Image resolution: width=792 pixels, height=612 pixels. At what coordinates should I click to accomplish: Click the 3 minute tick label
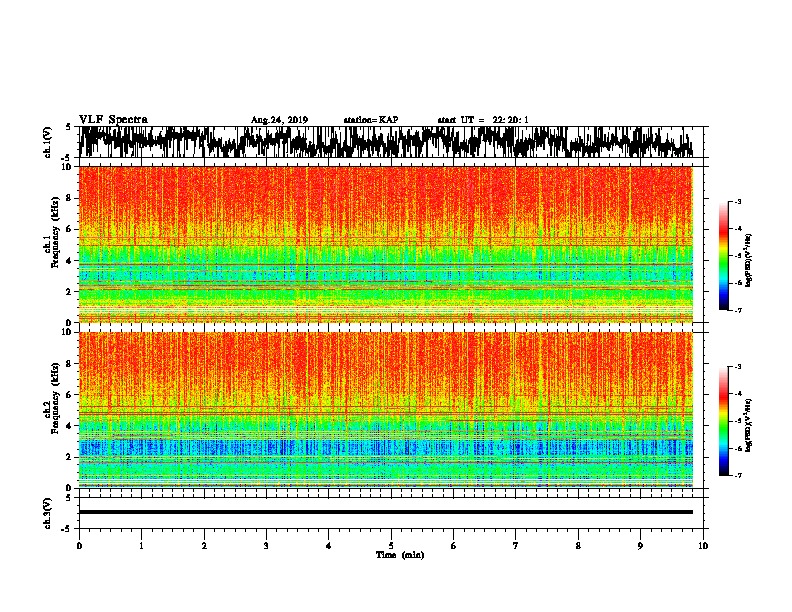click(266, 545)
